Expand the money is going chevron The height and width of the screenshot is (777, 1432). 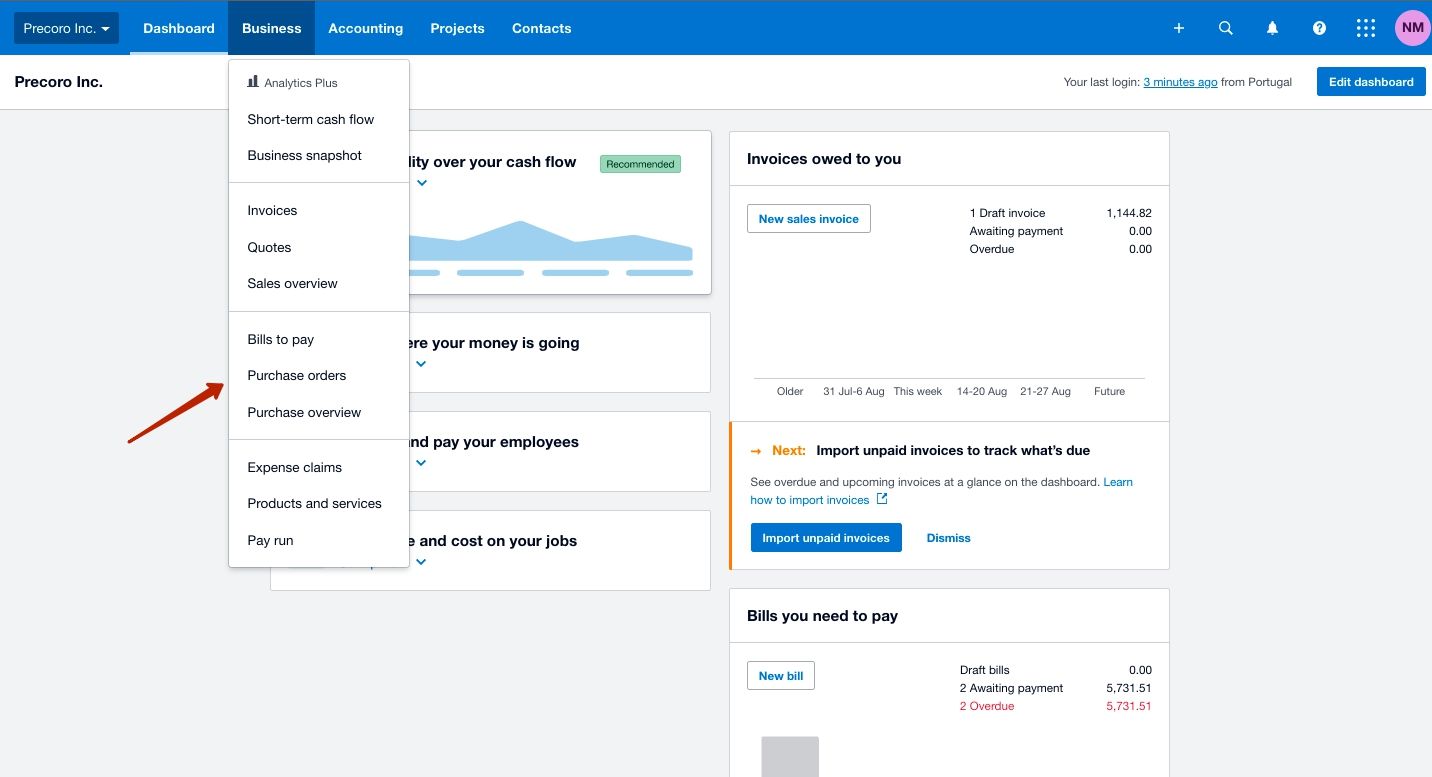(421, 364)
